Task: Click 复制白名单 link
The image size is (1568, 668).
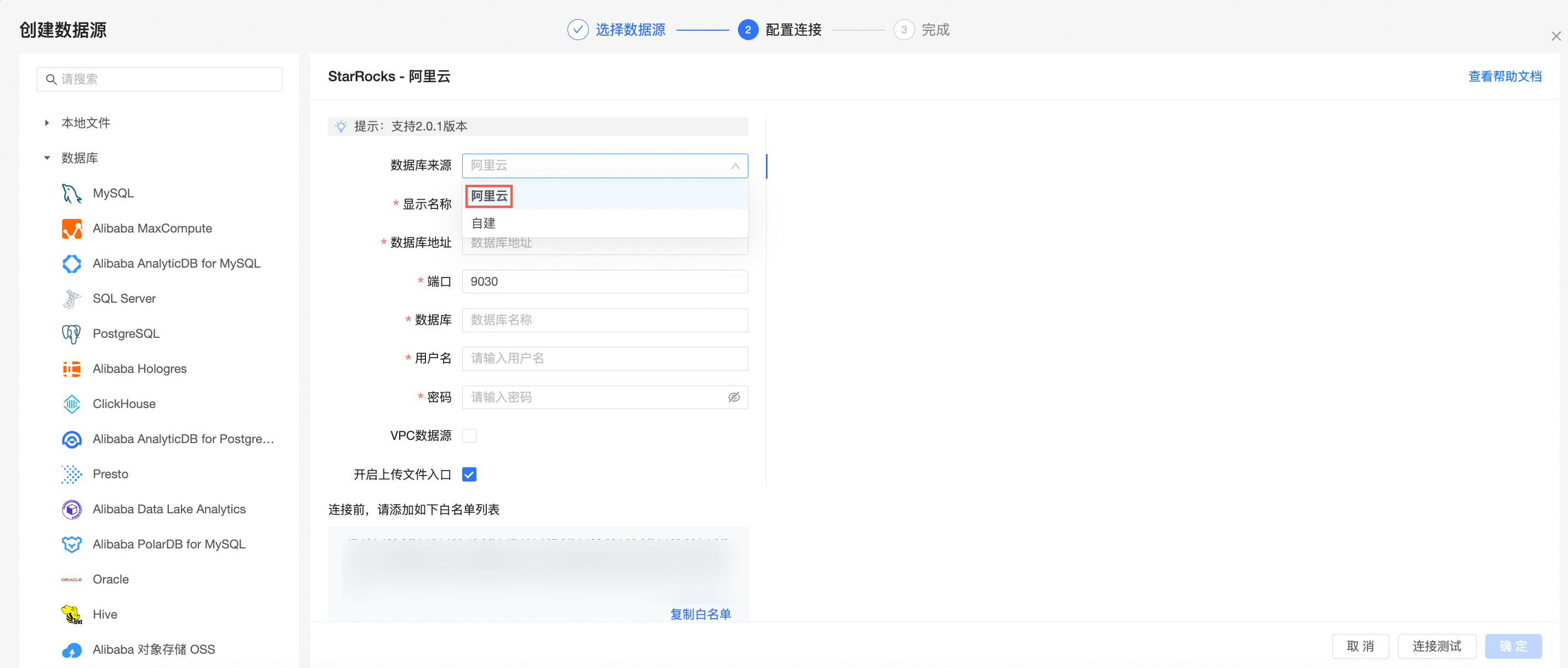Action: [701, 614]
